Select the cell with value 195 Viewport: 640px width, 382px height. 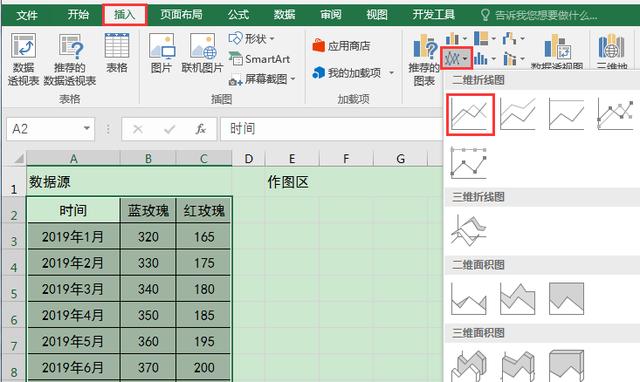(204, 341)
